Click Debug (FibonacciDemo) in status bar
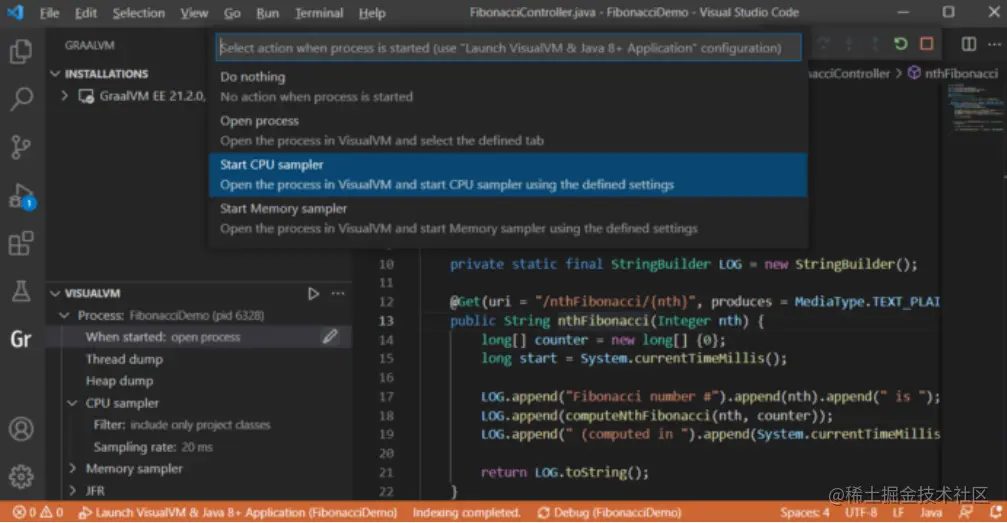 tap(609, 512)
